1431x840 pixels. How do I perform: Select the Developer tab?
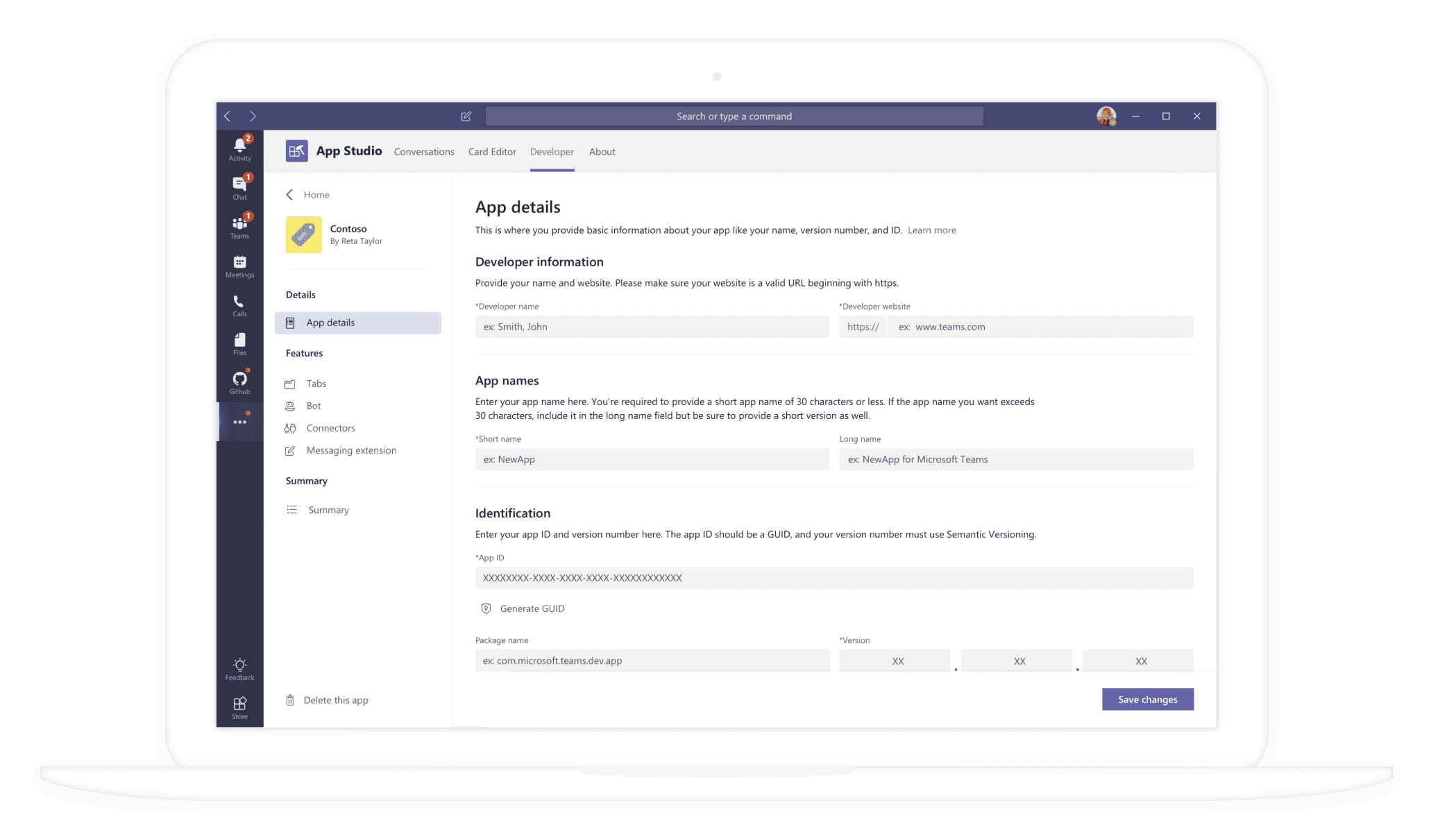(x=552, y=152)
